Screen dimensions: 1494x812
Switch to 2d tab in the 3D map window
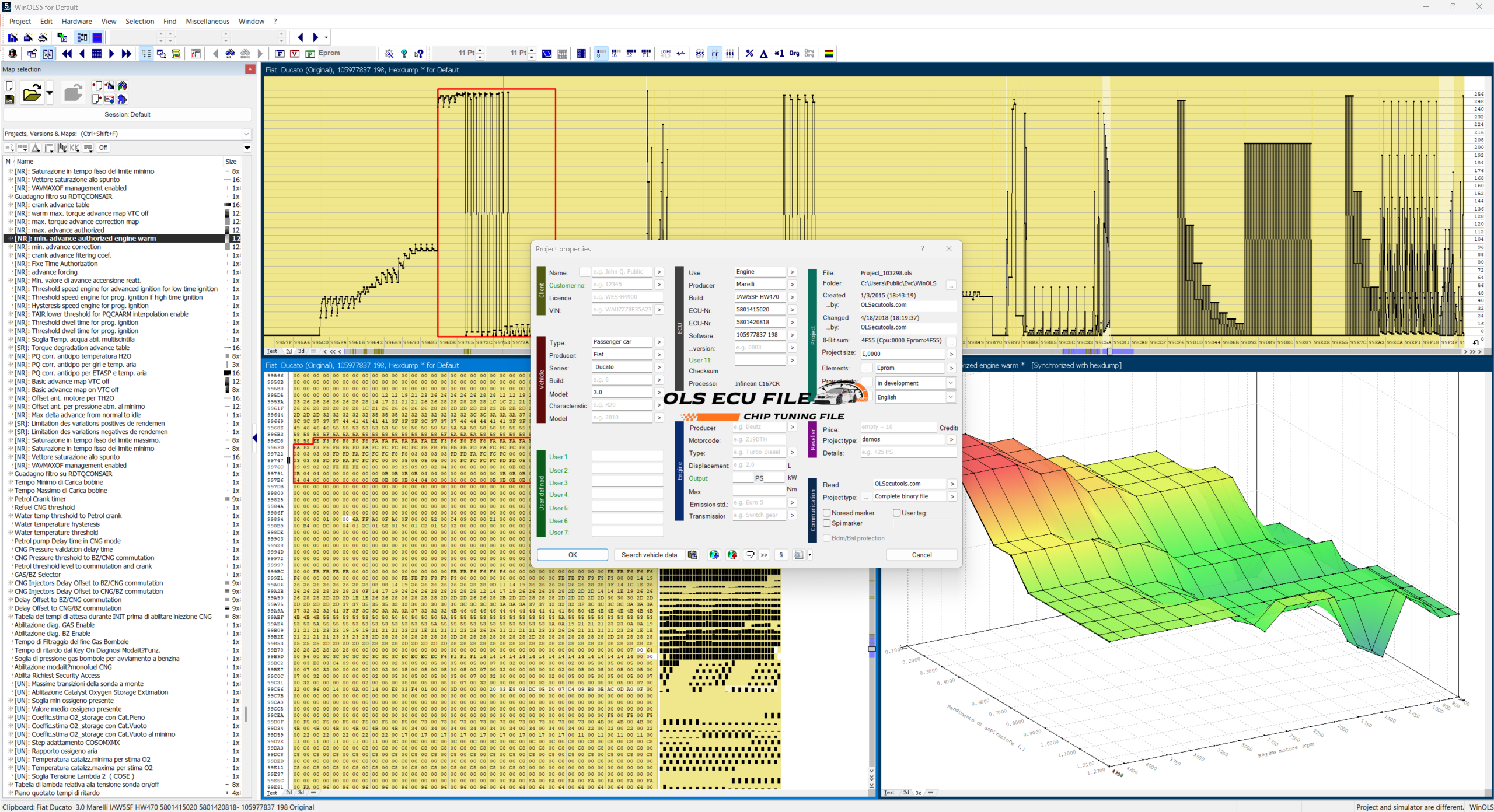(906, 793)
